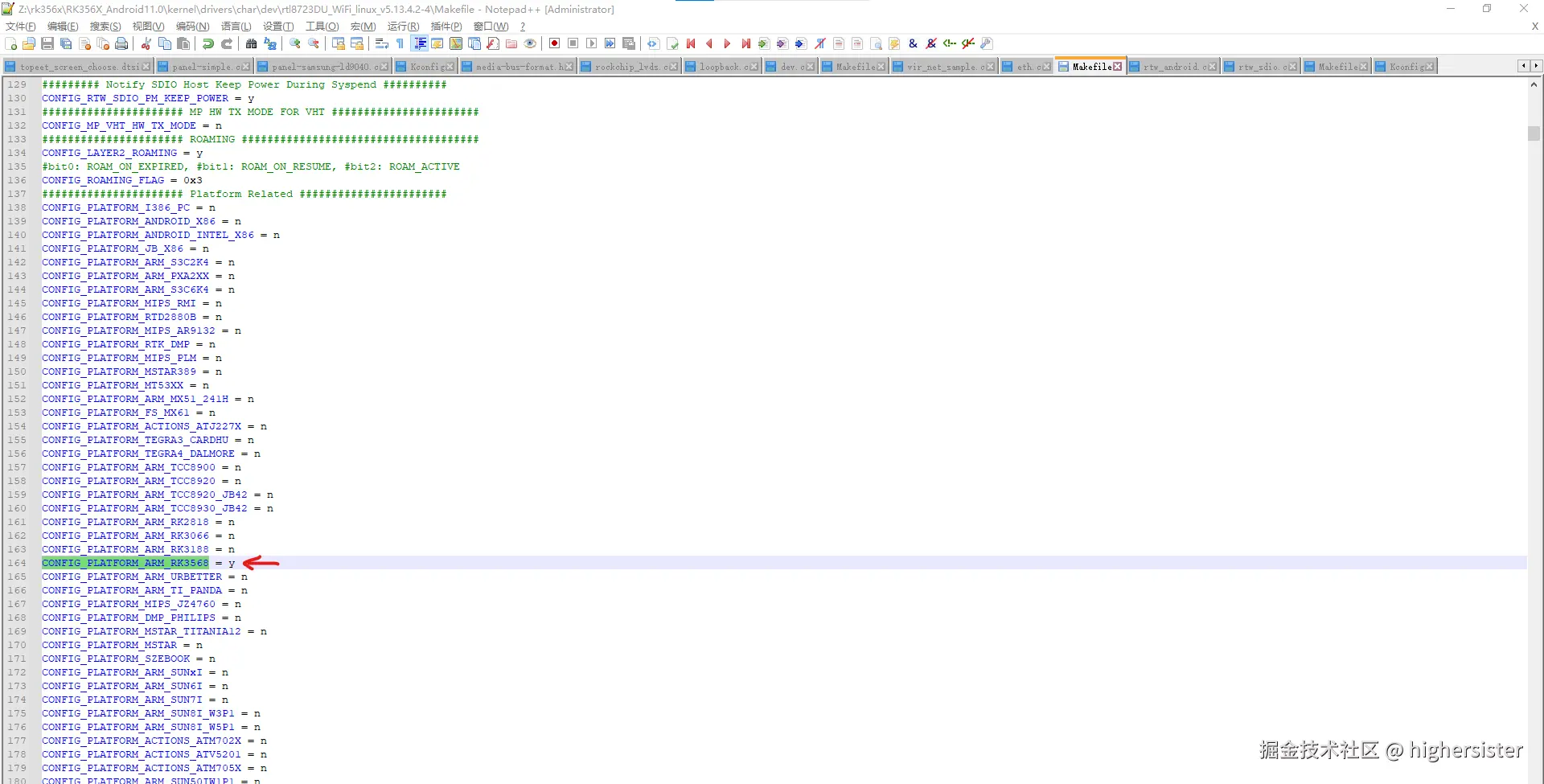The height and width of the screenshot is (784, 1544).
Task: Paste from clipboard via the toolbar icon
Action: point(183,43)
